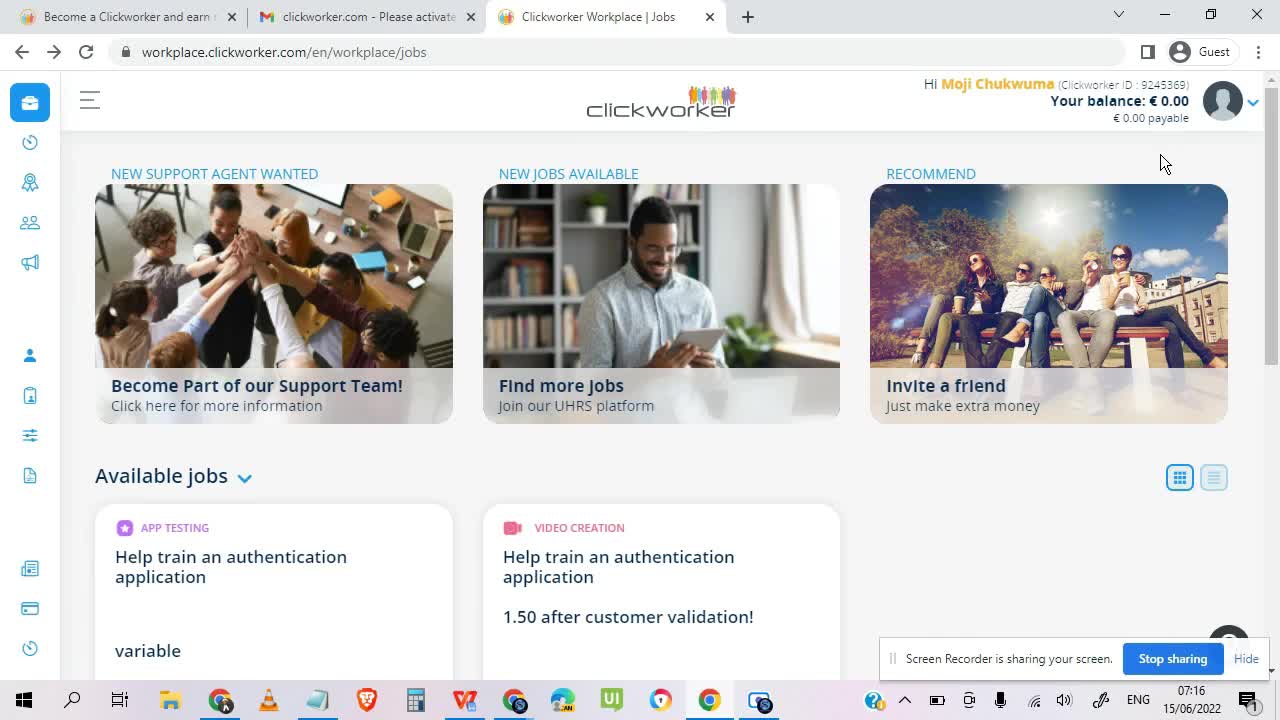Viewport: 1280px width, 720px height.
Task: Hide the screen sharing notification bar
Action: pyautogui.click(x=1246, y=659)
